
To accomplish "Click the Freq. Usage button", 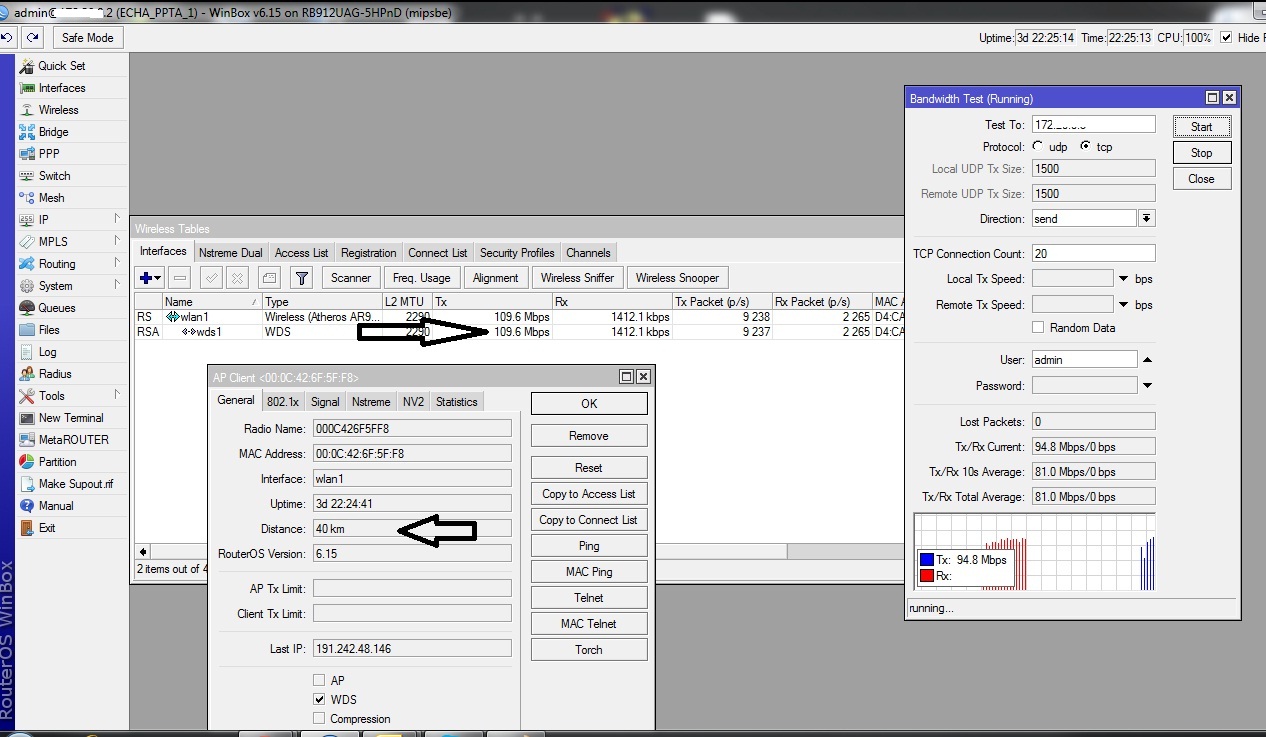I will 421,278.
